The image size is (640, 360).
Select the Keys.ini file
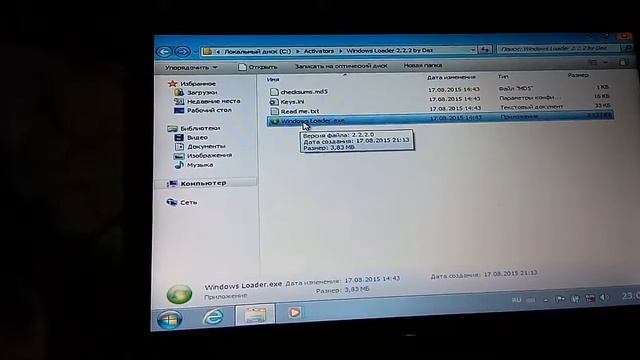[292, 102]
